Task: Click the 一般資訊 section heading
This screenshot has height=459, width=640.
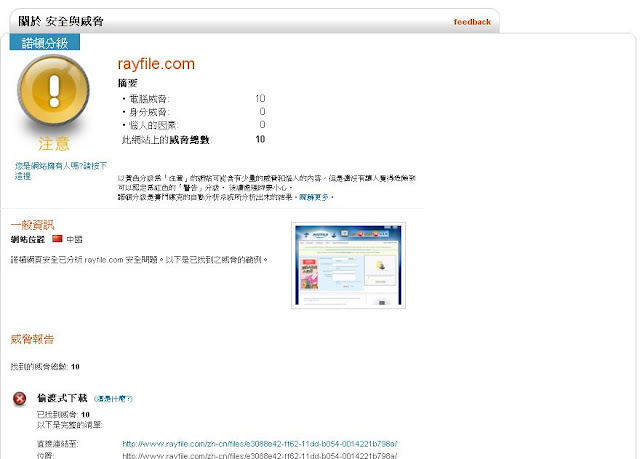Action: pyautogui.click(x=32, y=225)
